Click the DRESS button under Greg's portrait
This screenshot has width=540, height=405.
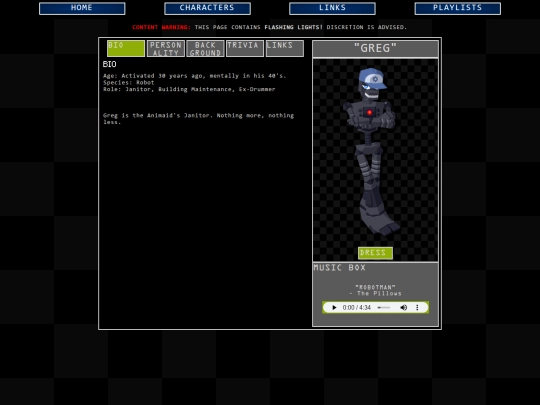point(375,253)
